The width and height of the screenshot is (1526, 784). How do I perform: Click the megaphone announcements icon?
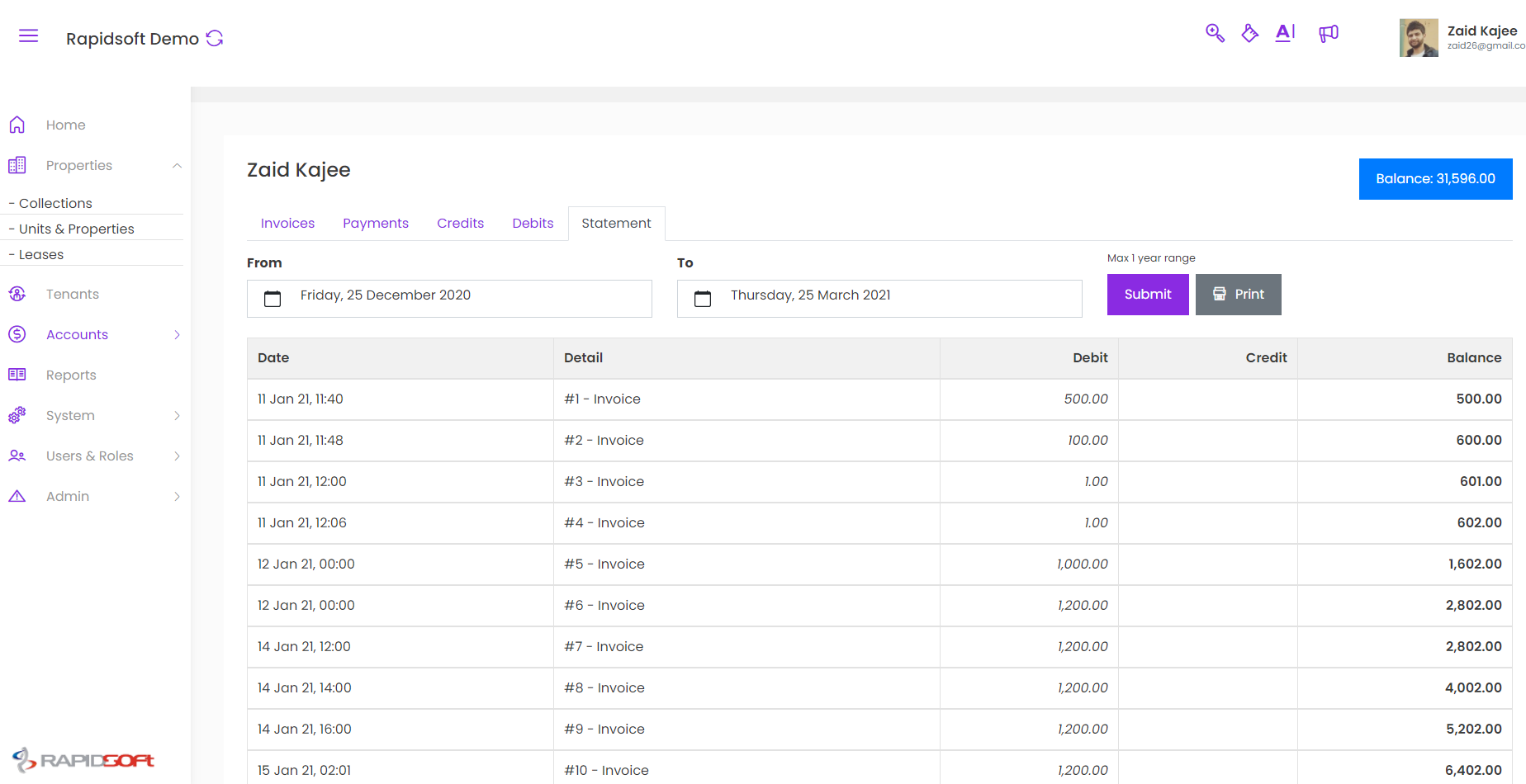(1329, 33)
